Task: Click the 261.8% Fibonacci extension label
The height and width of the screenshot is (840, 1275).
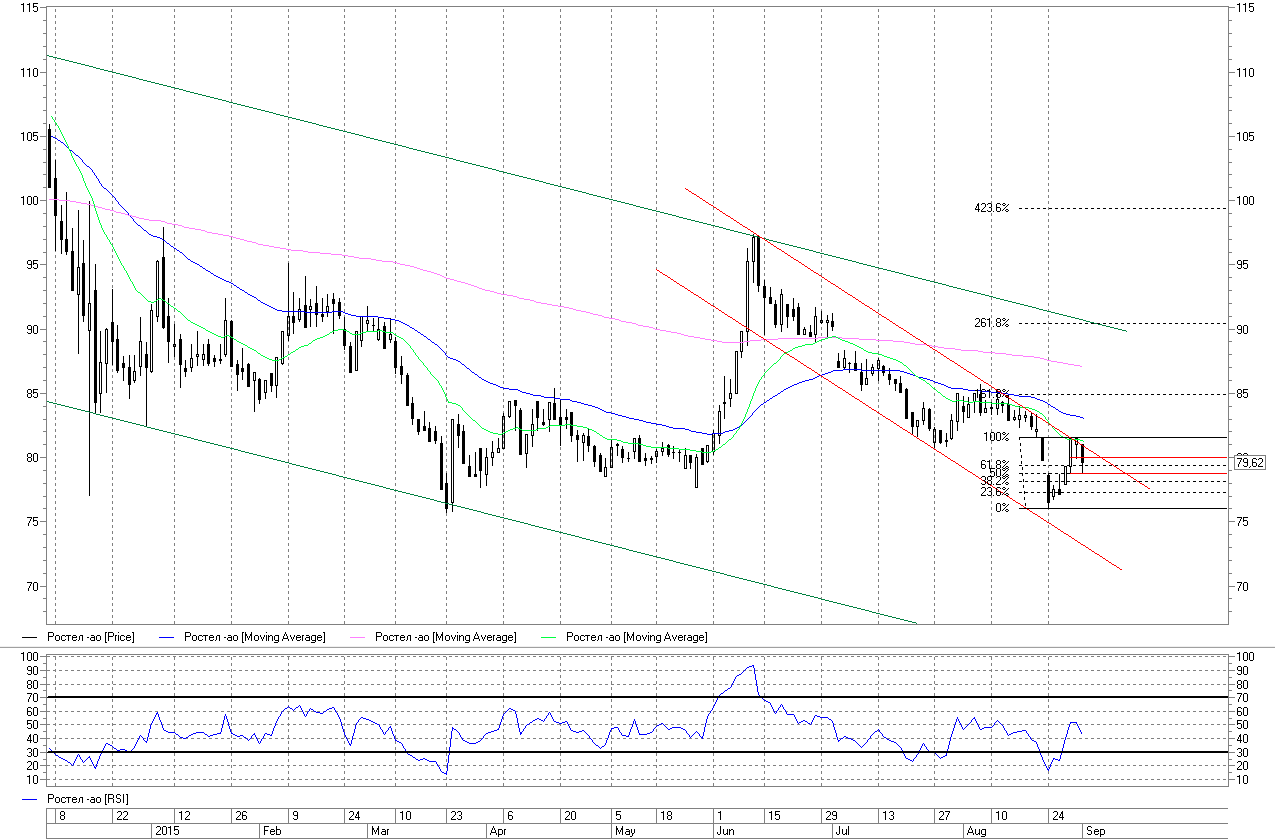Action: point(991,323)
